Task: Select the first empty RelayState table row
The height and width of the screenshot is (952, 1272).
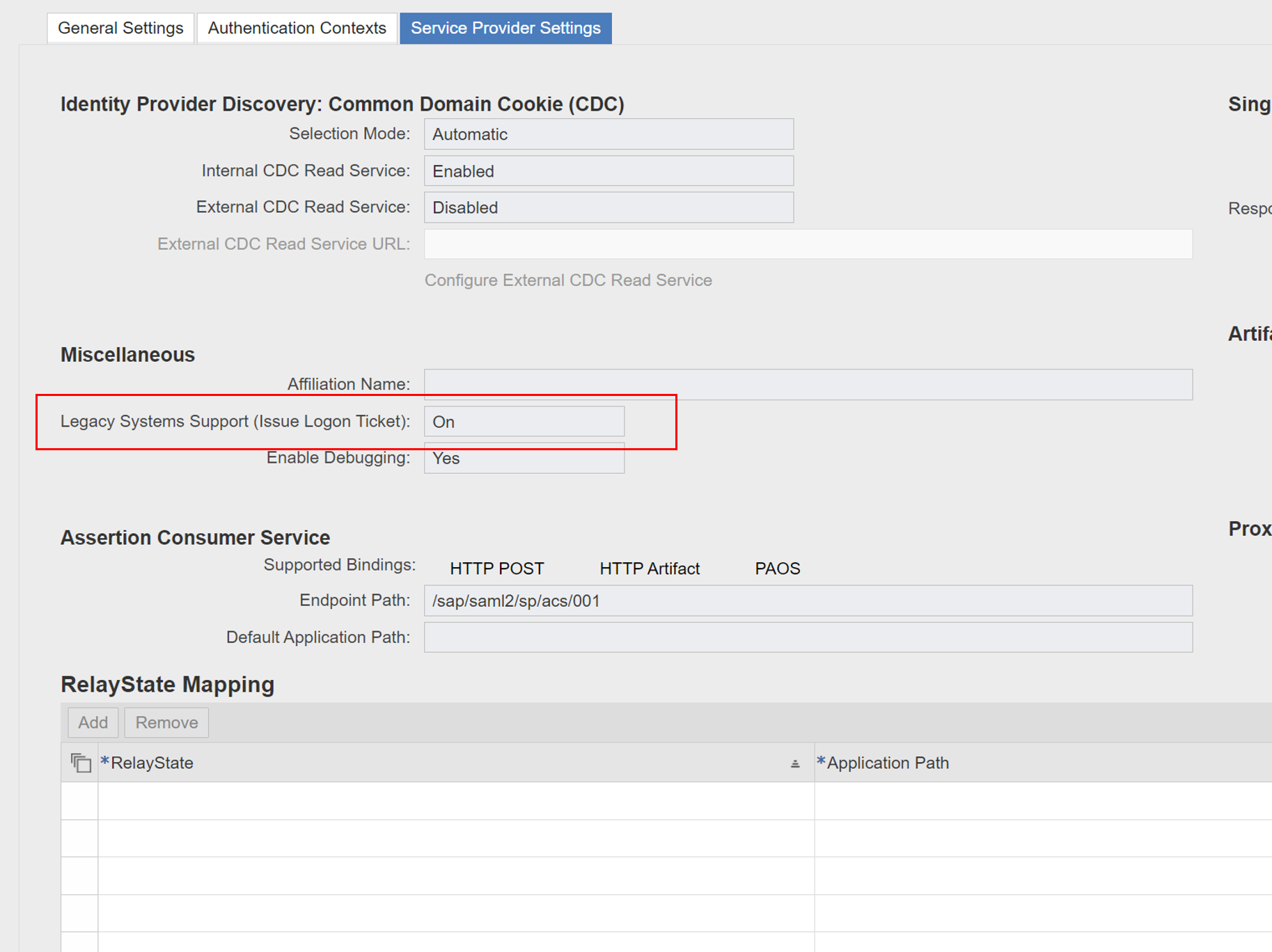Action: pyautogui.click(x=453, y=800)
